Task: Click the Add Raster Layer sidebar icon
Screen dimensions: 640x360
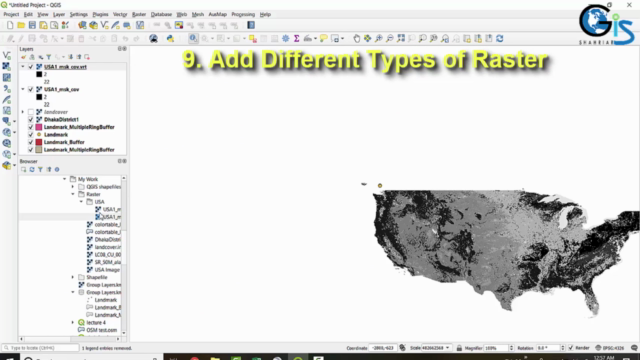Action: pos(7,66)
